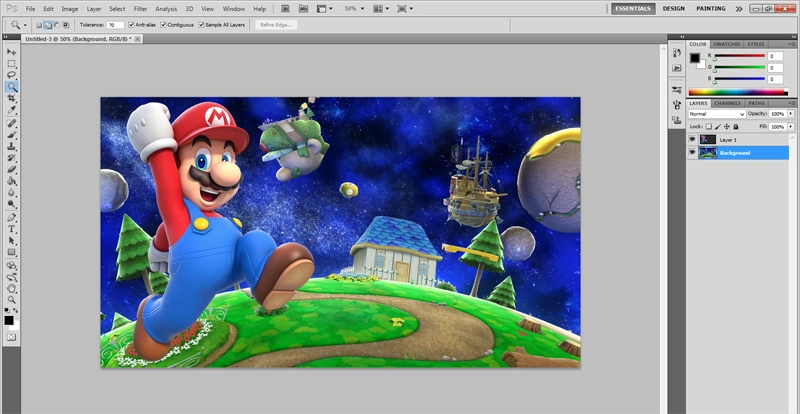
Task: Select the Pen tool
Action: pyautogui.click(x=12, y=217)
